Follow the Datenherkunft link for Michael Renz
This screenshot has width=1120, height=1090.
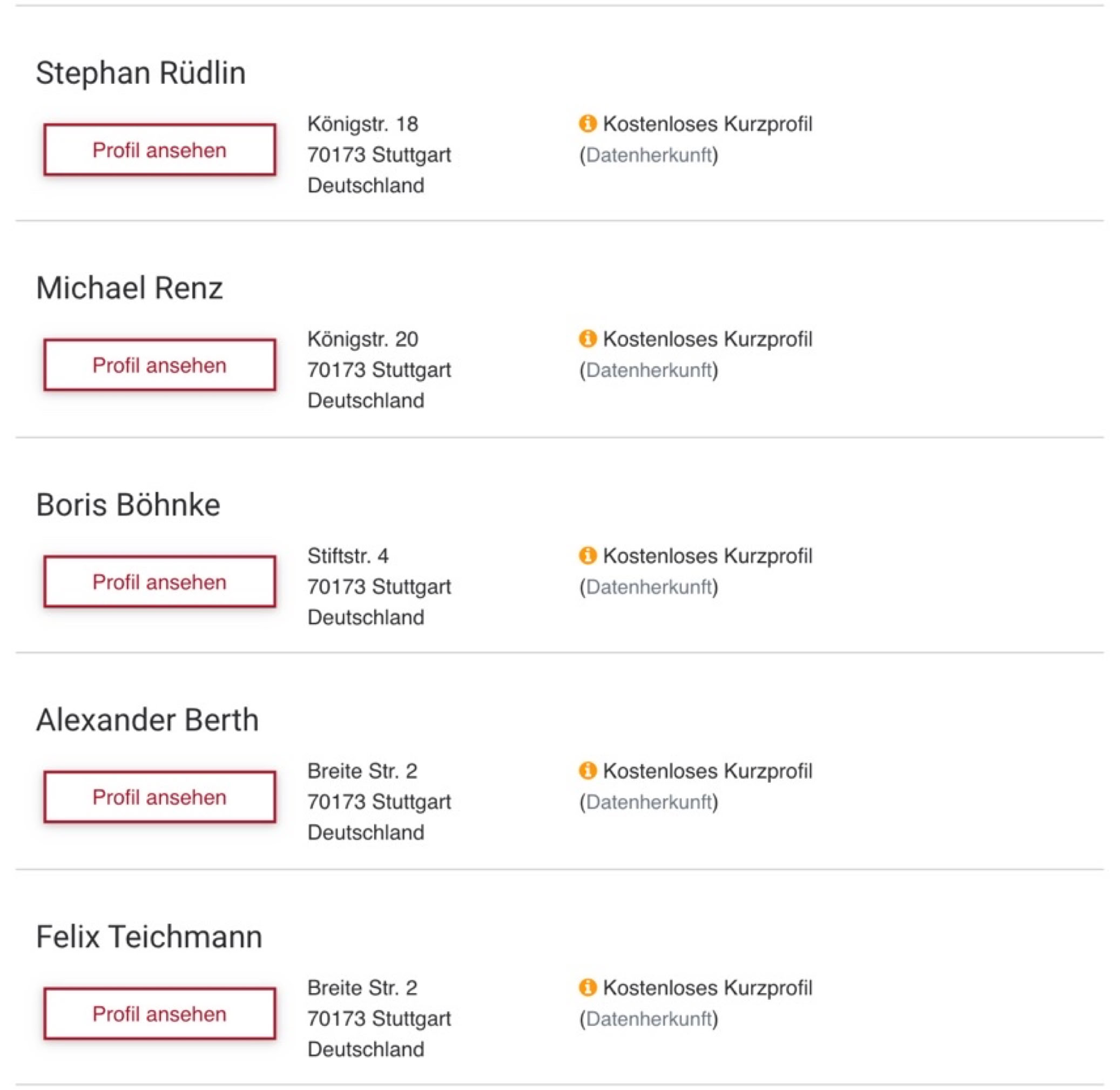649,371
